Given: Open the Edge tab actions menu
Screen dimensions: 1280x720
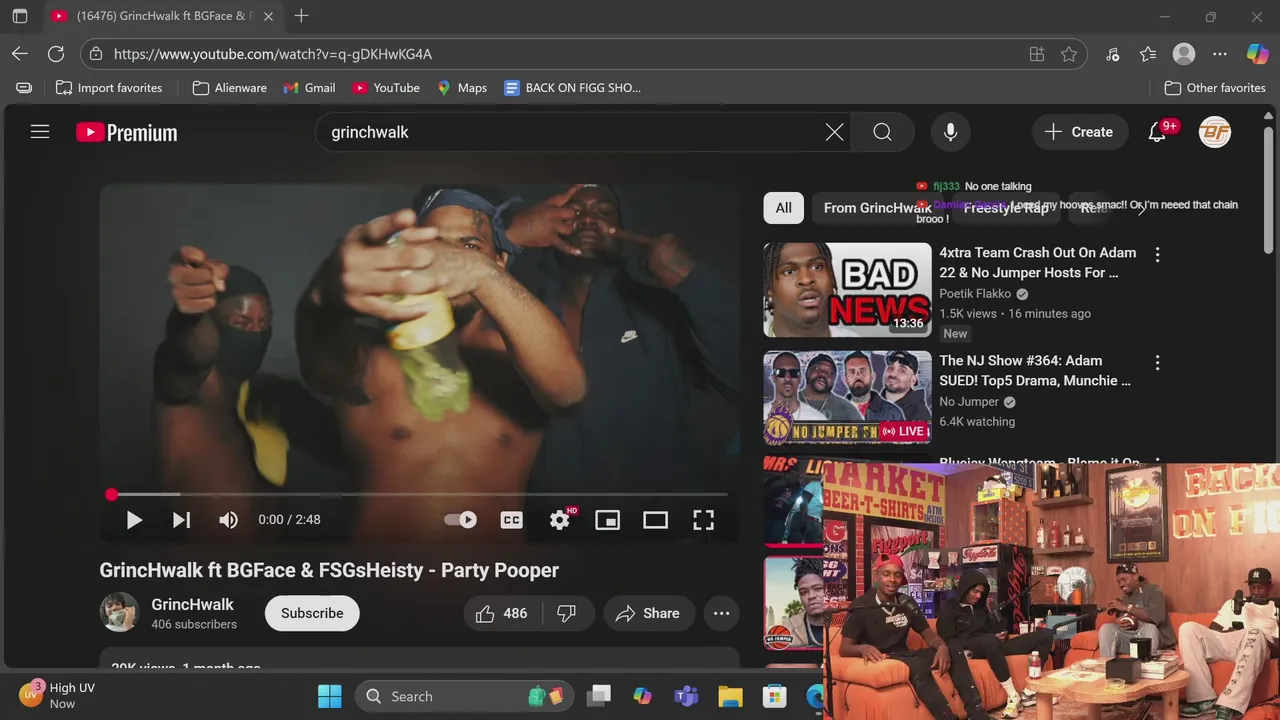Looking at the screenshot, I should click(20, 16).
